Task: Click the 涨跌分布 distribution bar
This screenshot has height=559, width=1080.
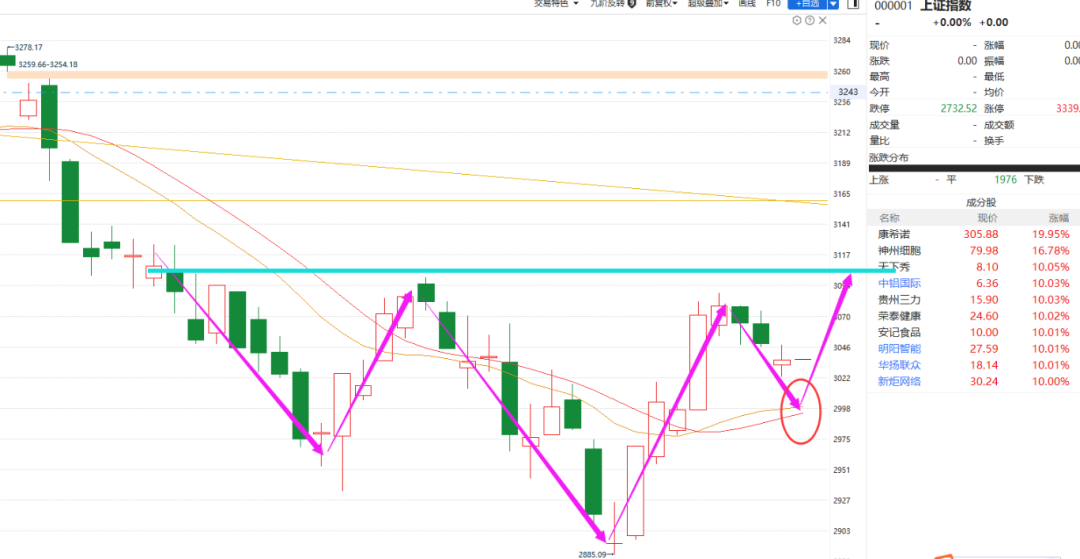Action: (x=973, y=168)
